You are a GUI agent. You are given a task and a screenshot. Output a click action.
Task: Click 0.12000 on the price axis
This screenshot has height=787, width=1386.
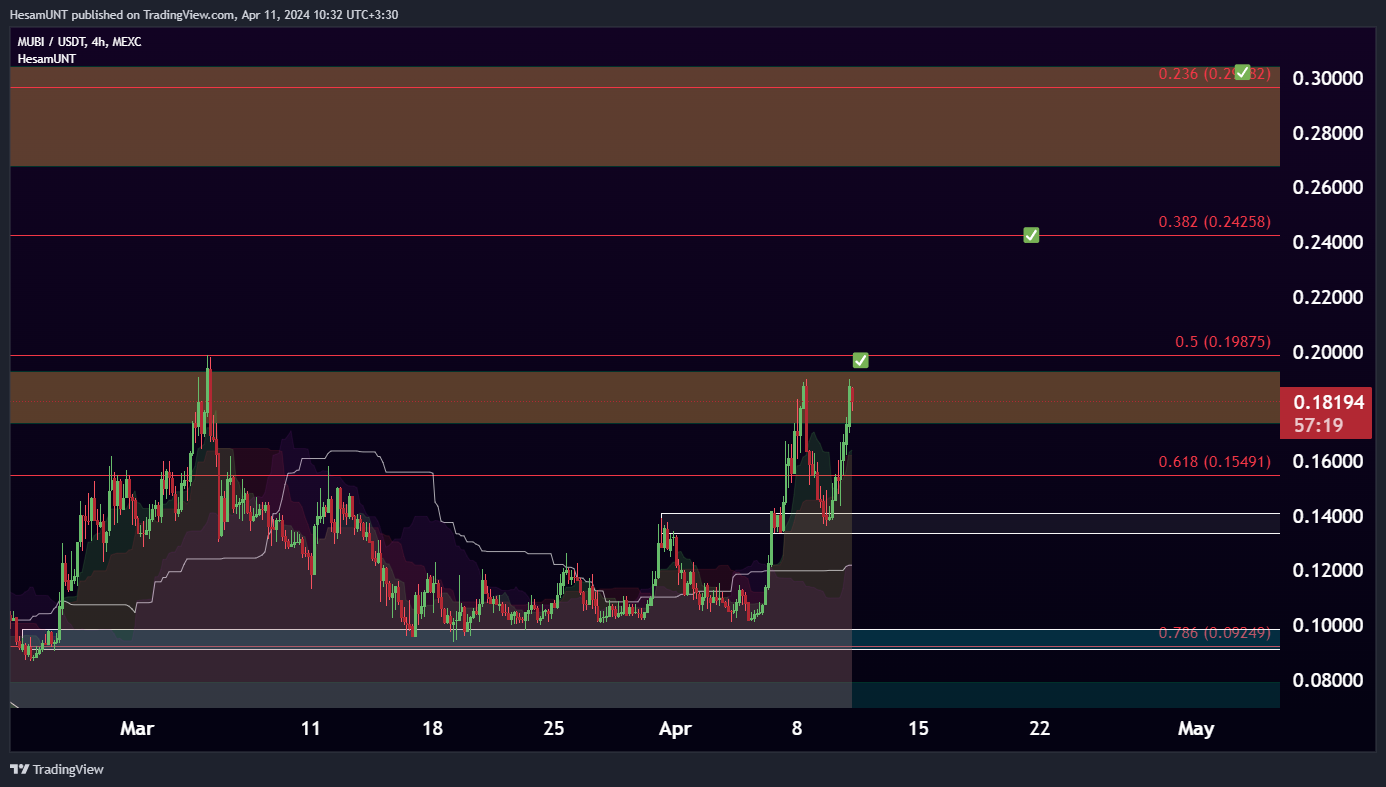(x=1328, y=570)
